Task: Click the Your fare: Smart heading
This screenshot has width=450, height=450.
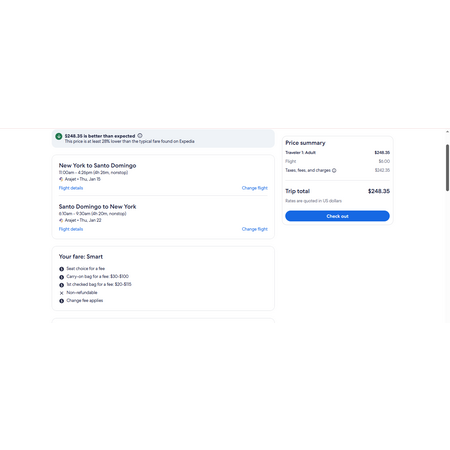Action: click(x=81, y=257)
